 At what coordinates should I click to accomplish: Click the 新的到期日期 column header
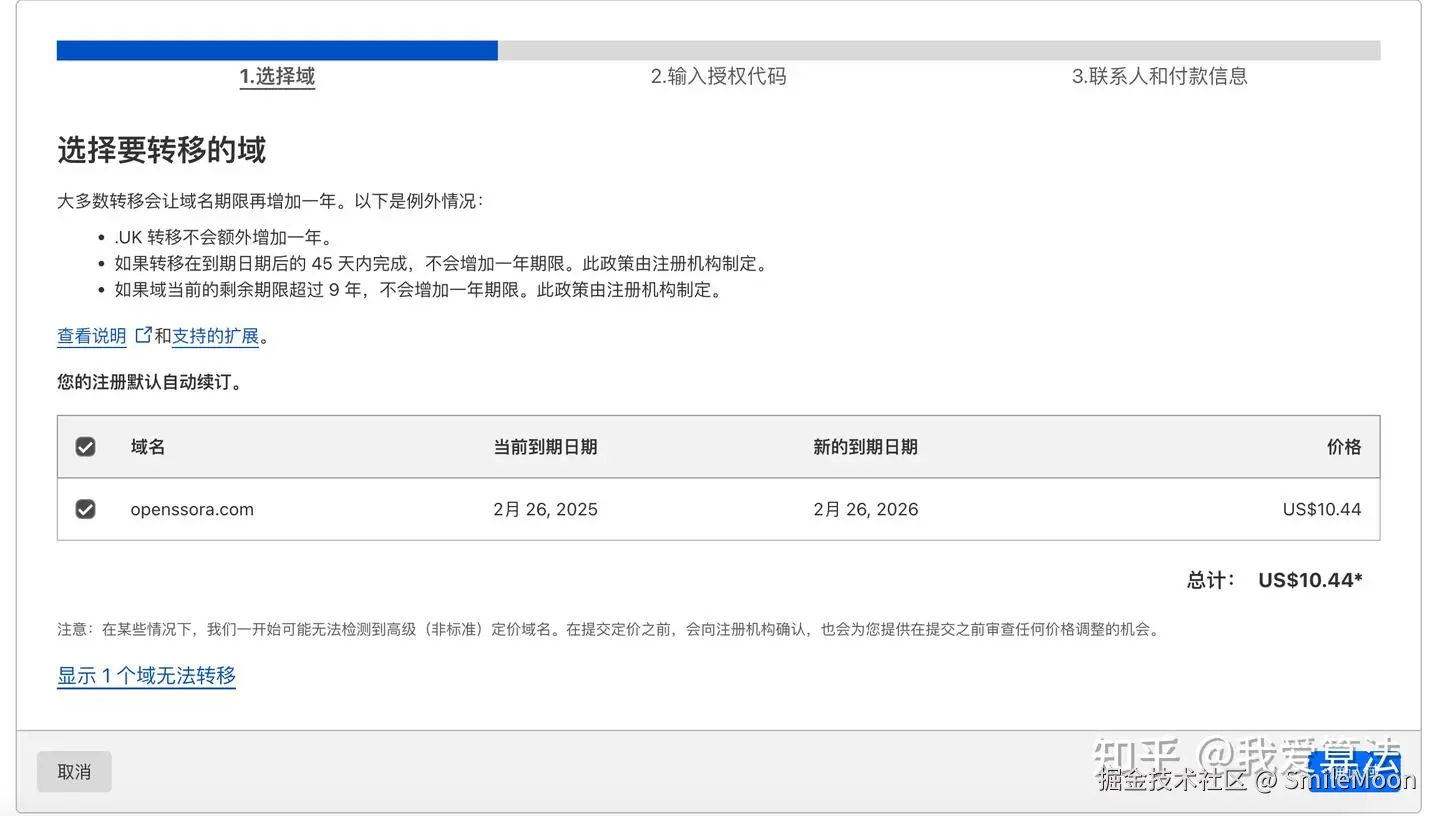click(x=865, y=447)
